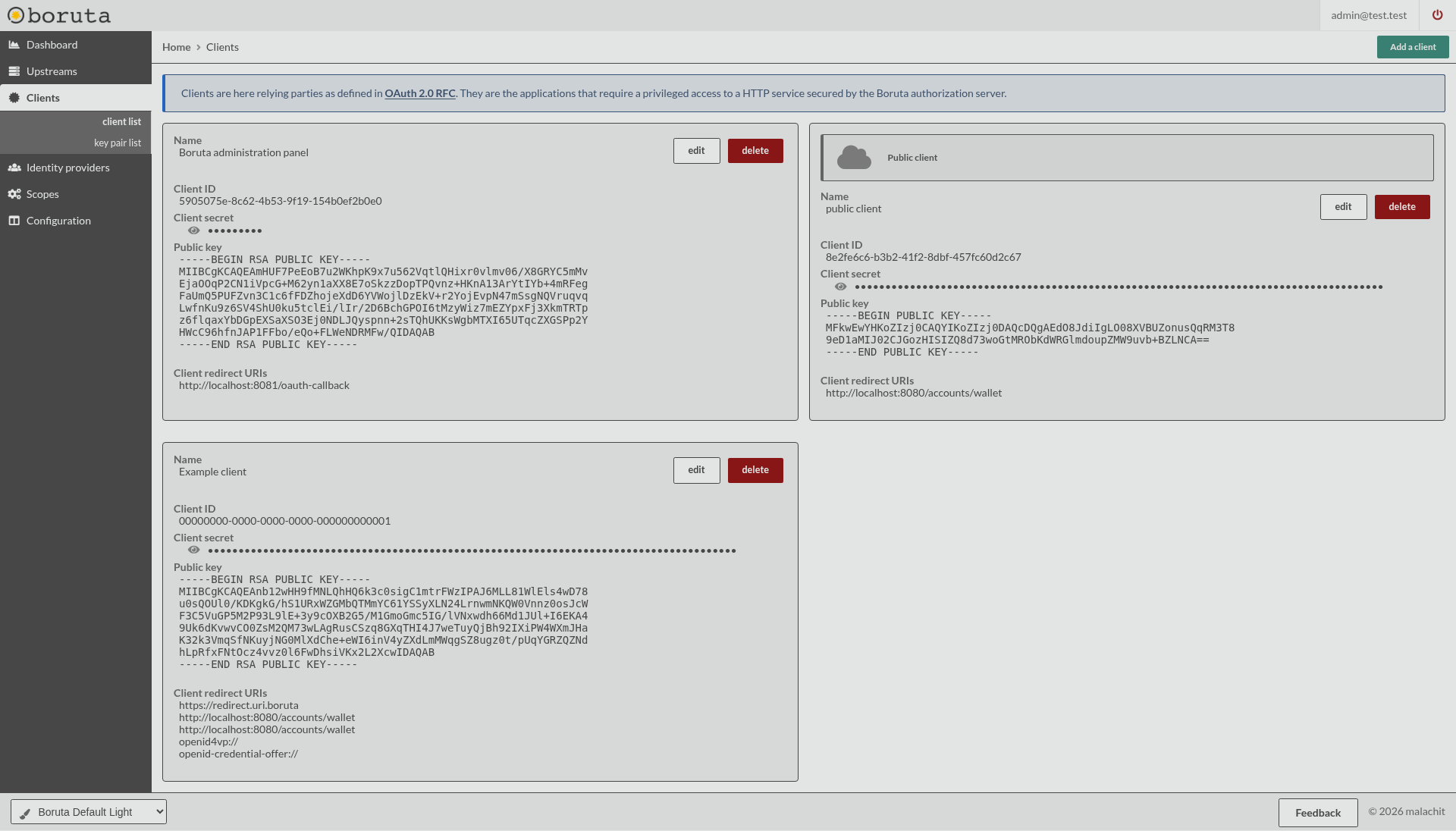
Task: Click client ID 00000000-0000-0000-0000-000000000001
Action: (285, 521)
